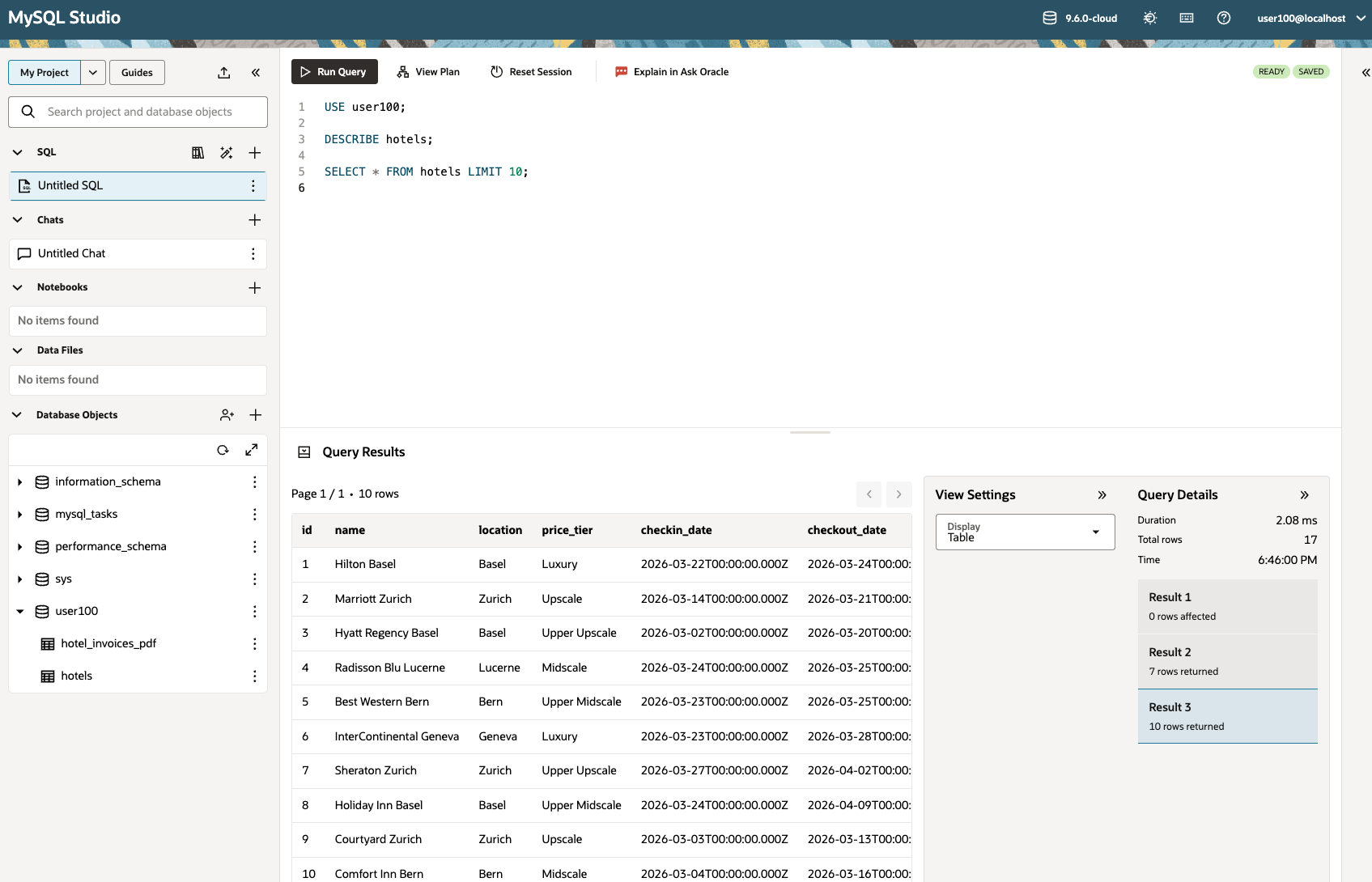Open the Guides button

137,73
